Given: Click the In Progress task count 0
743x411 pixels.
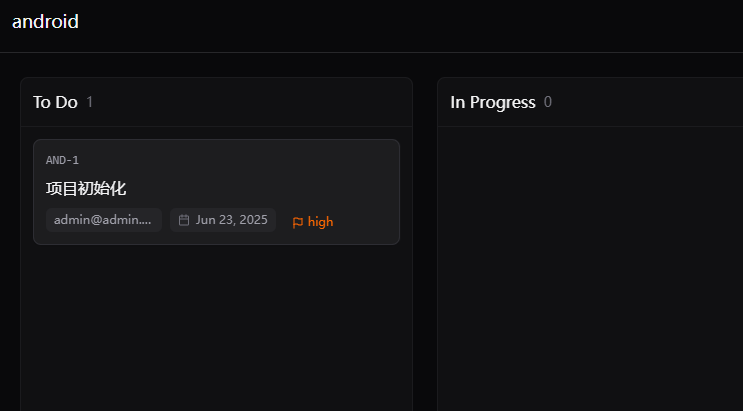Looking at the screenshot, I should 548,102.
